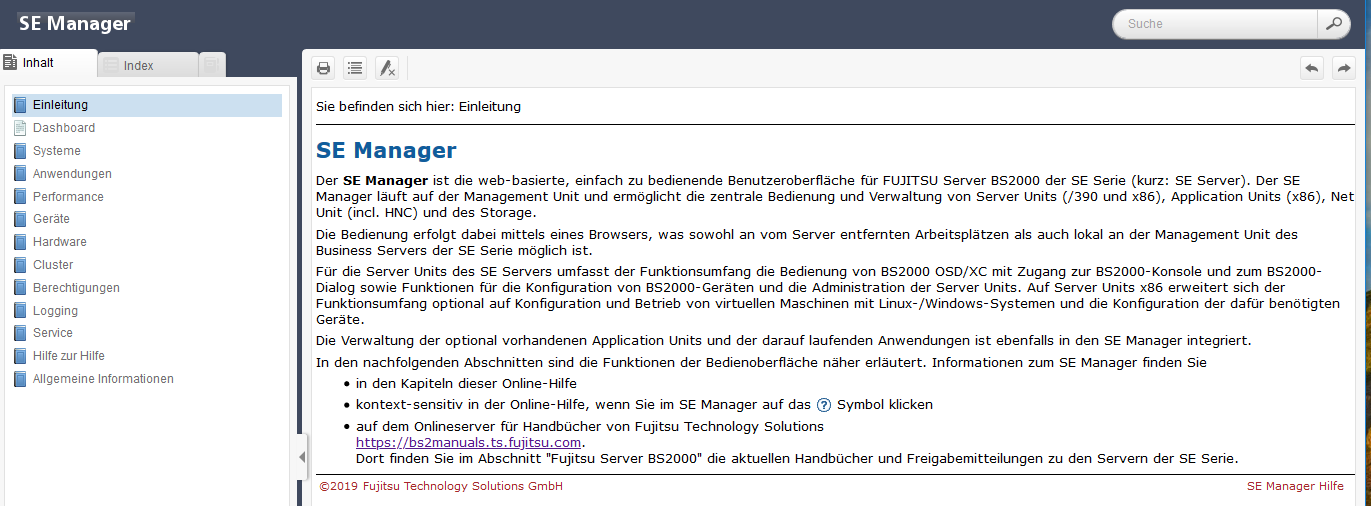The width and height of the screenshot is (1371, 506).
Task: Open the Dashboard topic
Action: click(64, 128)
